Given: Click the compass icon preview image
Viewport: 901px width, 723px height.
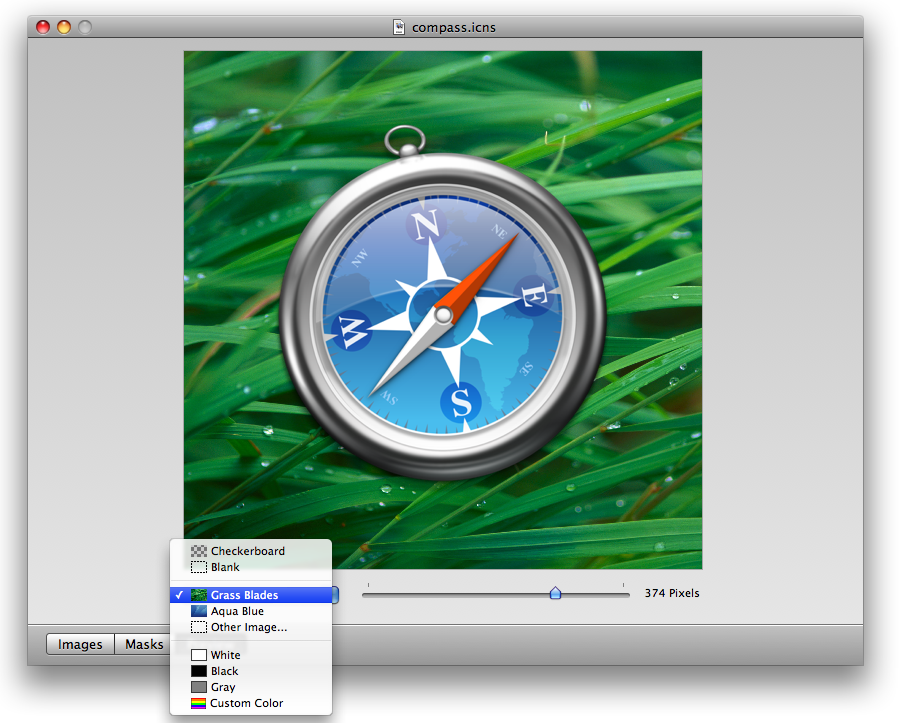Looking at the screenshot, I should point(443,310).
